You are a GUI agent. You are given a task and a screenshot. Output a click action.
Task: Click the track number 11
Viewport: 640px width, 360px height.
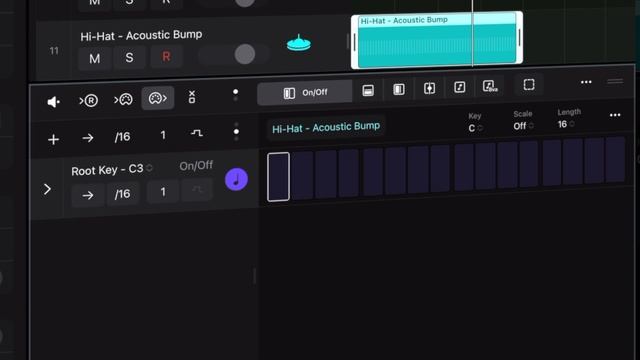point(54,51)
